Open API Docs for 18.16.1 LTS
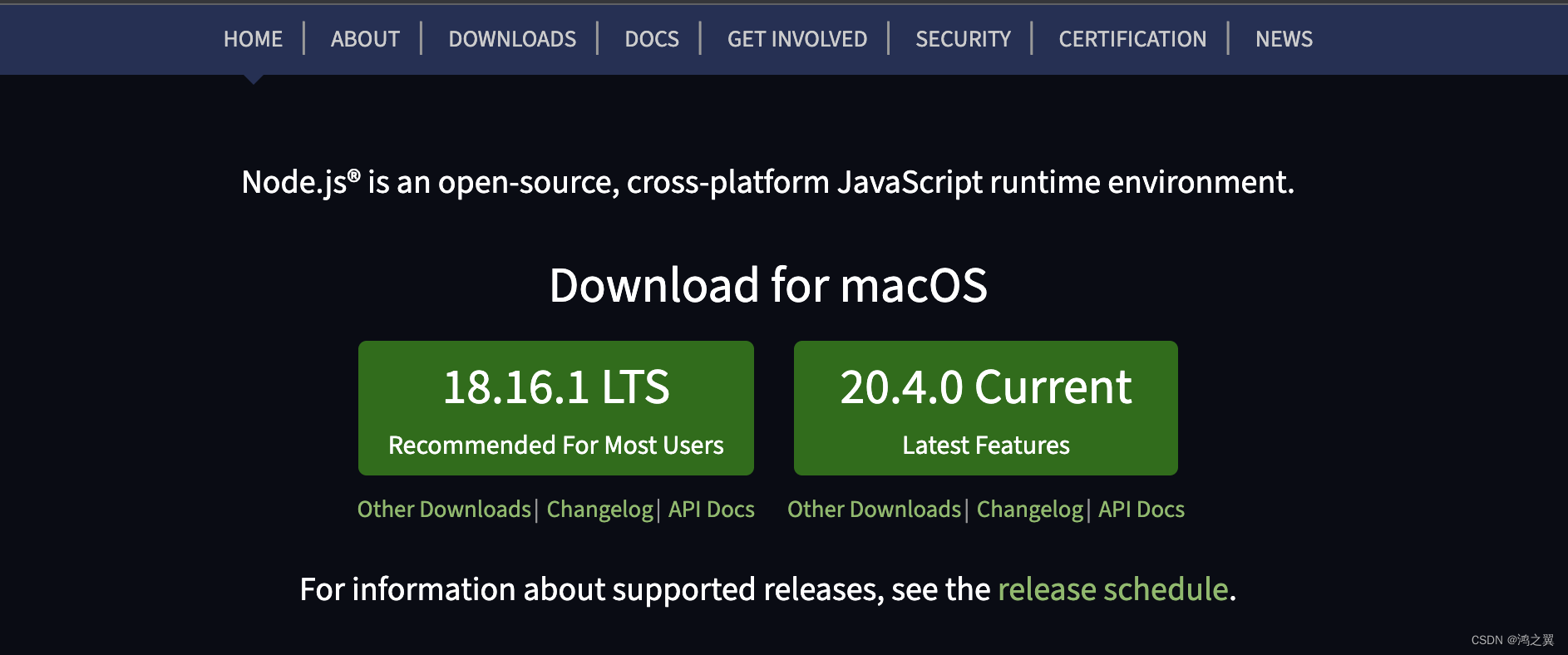Screen dimensions: 1568x655 [712, 509]
